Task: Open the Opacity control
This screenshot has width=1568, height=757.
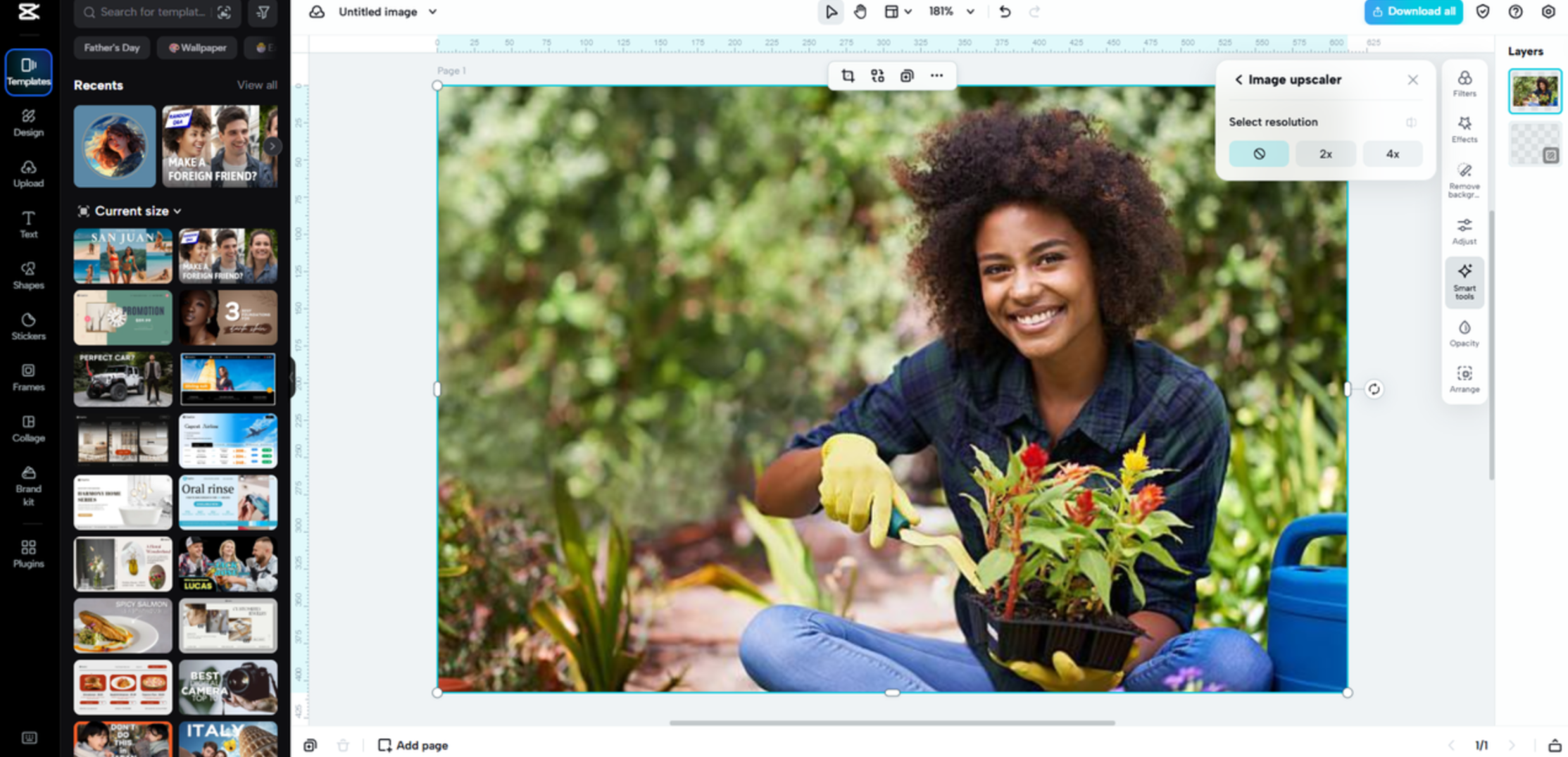Action: point(1464,332)
